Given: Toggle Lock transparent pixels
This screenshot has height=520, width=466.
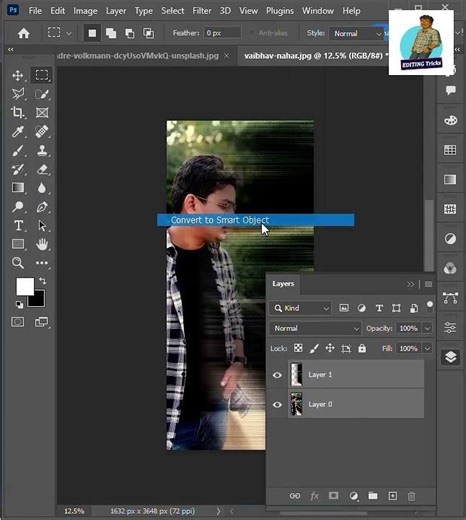Looking at the screenshot, I should (298, 348).
